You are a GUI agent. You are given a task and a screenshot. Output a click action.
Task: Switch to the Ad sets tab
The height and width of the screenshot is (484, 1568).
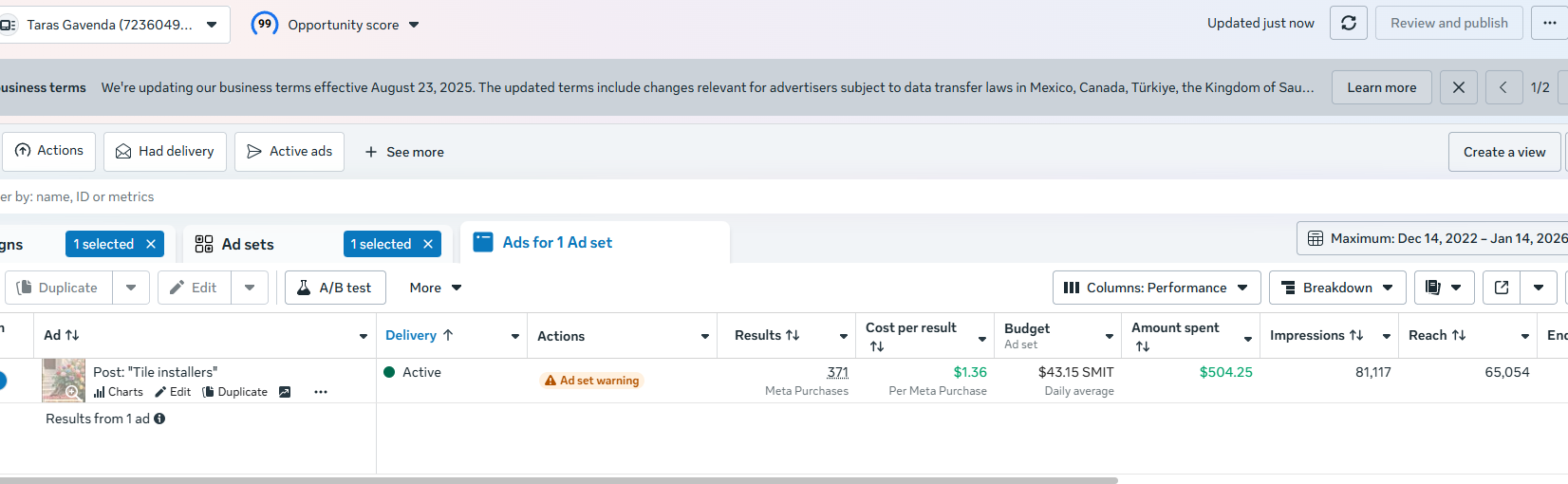(x=248, y=244)
